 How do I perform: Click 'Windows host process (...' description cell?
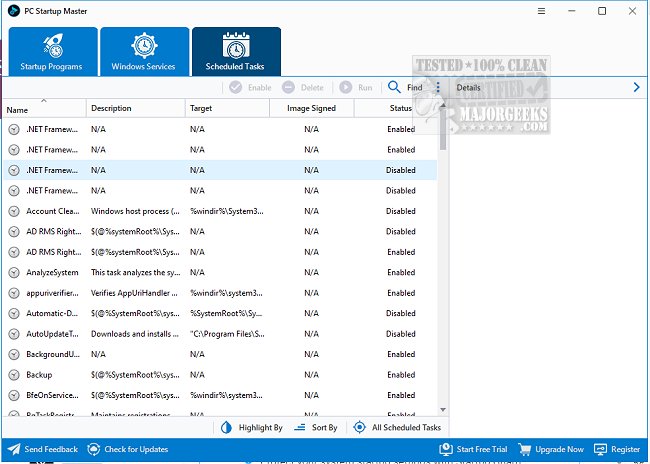click(x=135, y=211)
